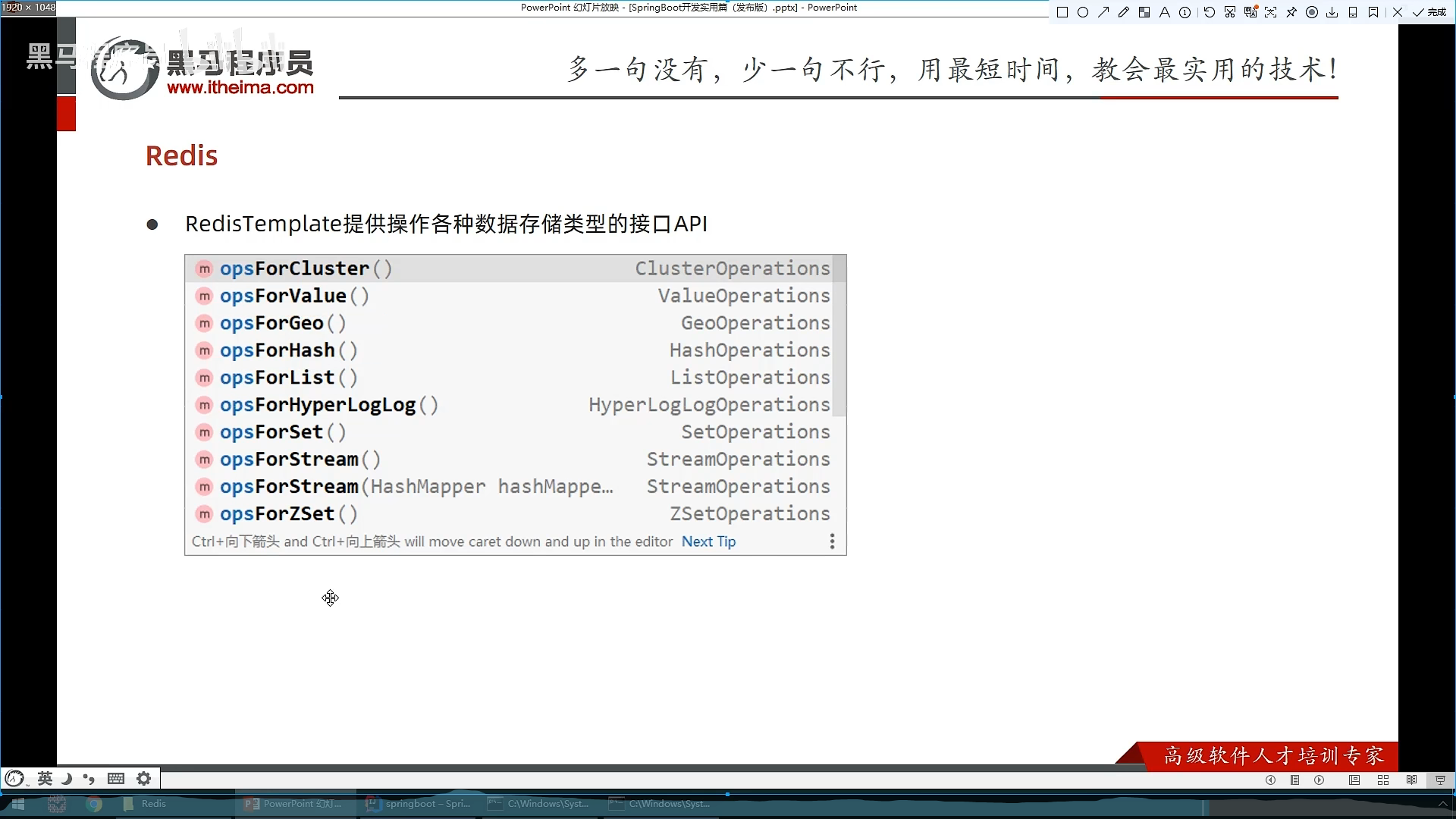Switch to reading view
This screenshot has height=819, width=1456.
tap(1411, 780)
